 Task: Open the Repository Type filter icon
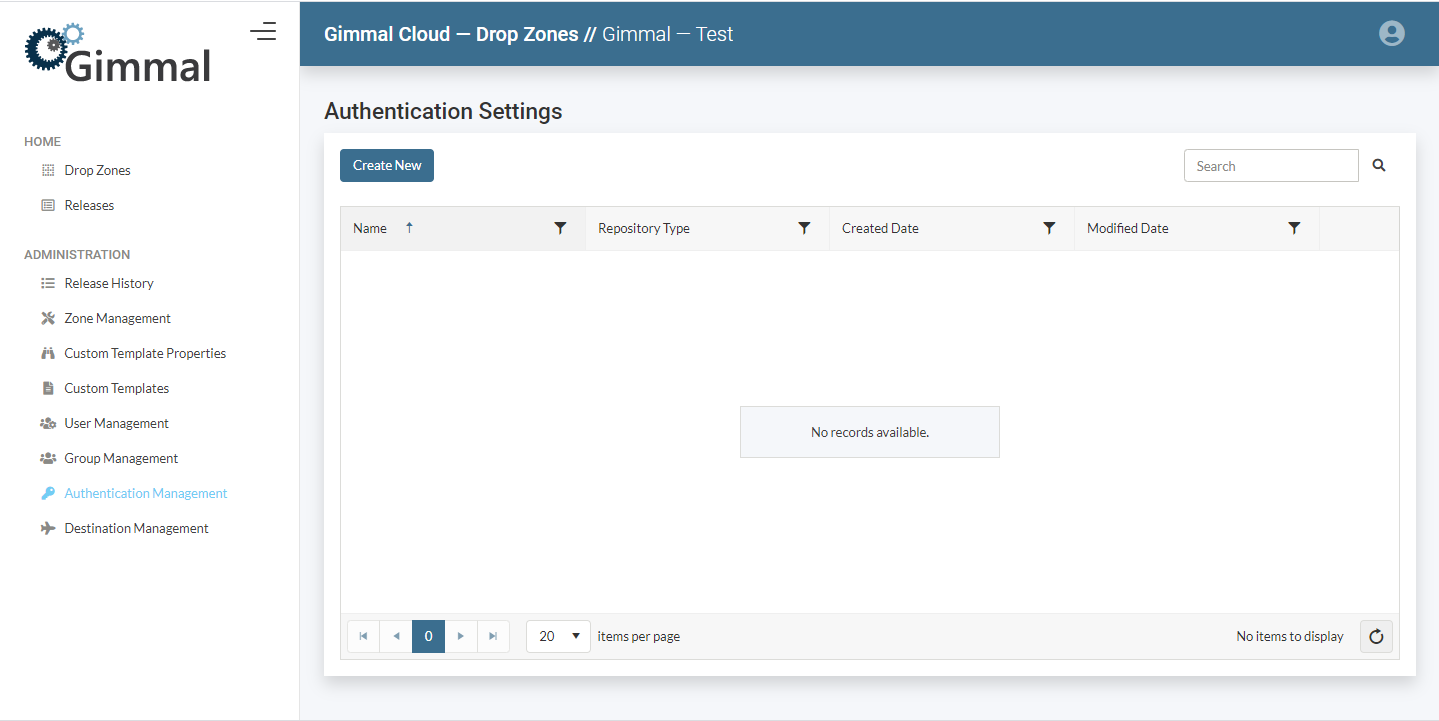(804, 228)
